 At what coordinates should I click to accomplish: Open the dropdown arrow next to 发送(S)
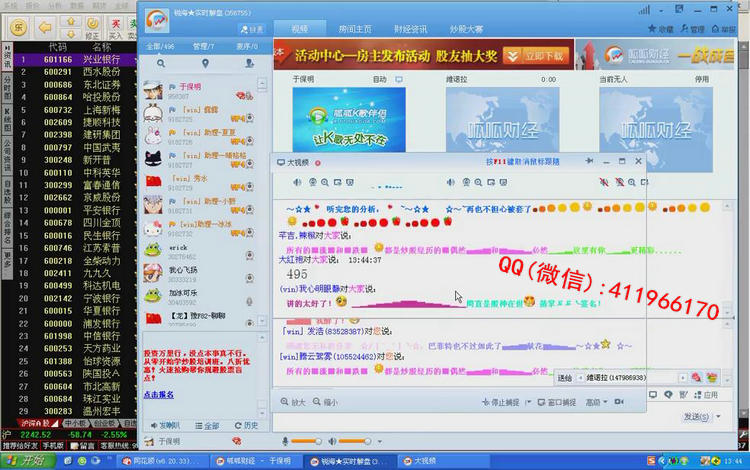pyautogui.click(x=718, y=417)
